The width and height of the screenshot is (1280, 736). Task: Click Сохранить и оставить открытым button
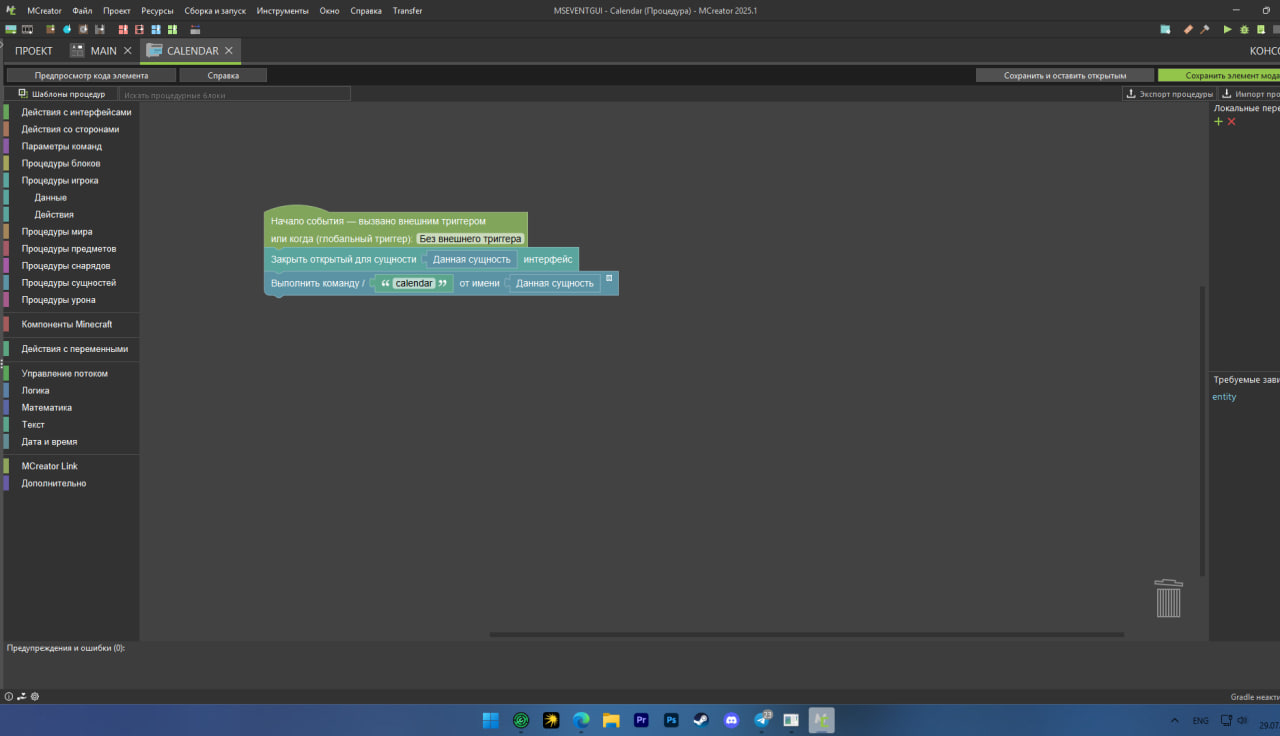1065,75
